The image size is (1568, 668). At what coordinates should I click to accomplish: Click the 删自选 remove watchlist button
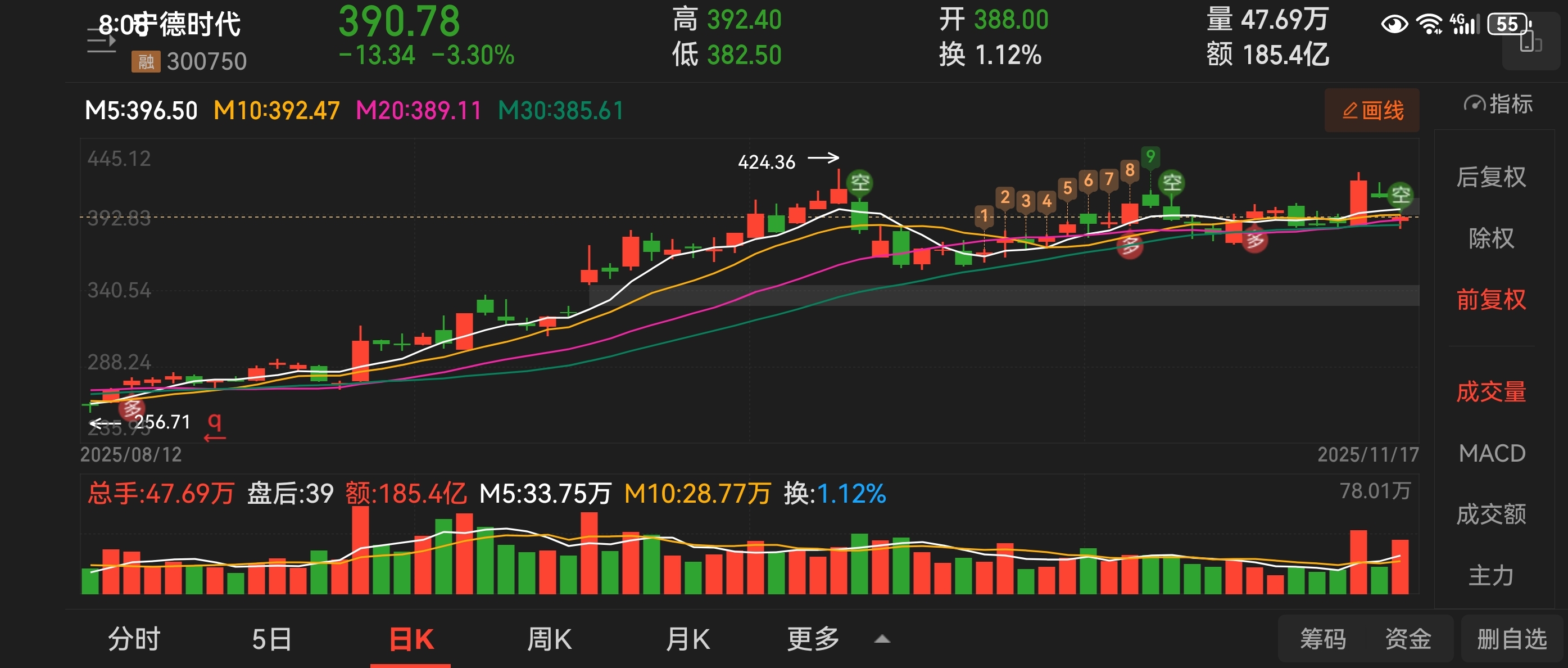click(1511, 639)
